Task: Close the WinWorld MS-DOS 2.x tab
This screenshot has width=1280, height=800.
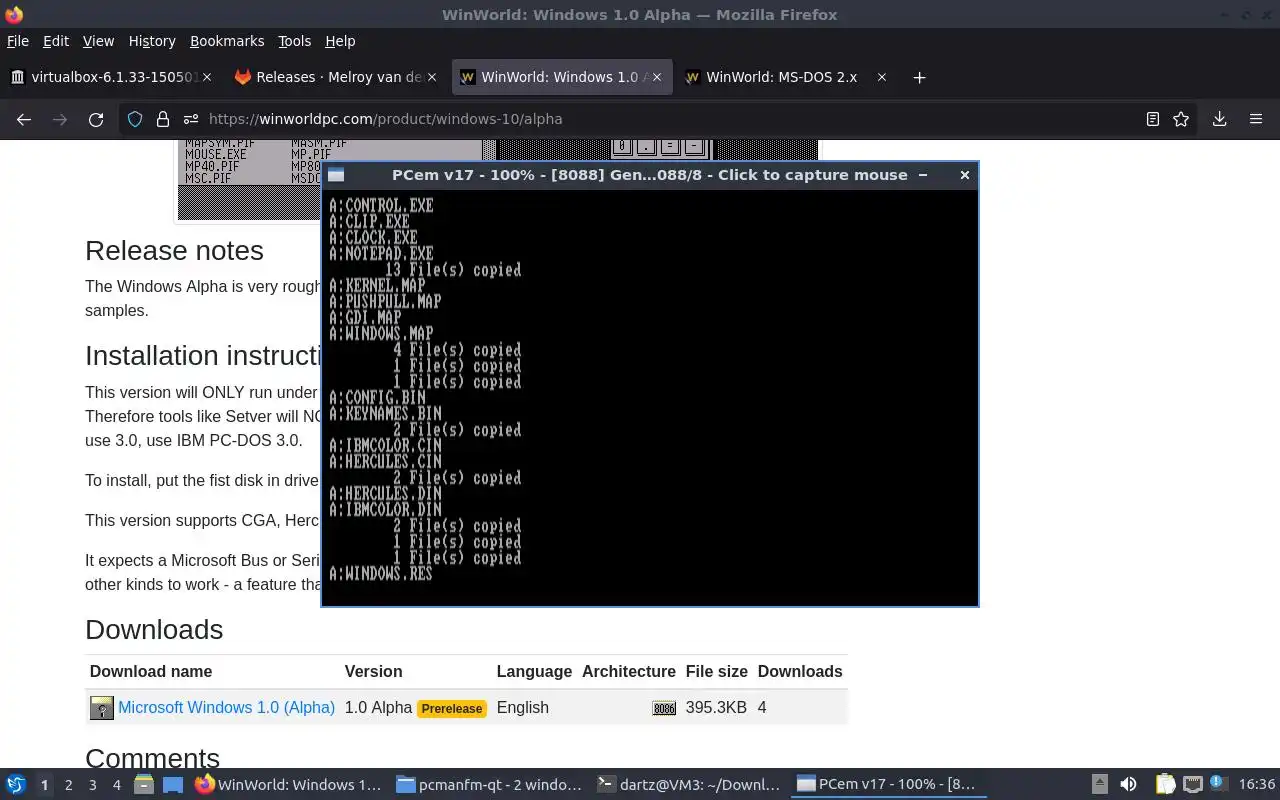Action: (881, 77)
